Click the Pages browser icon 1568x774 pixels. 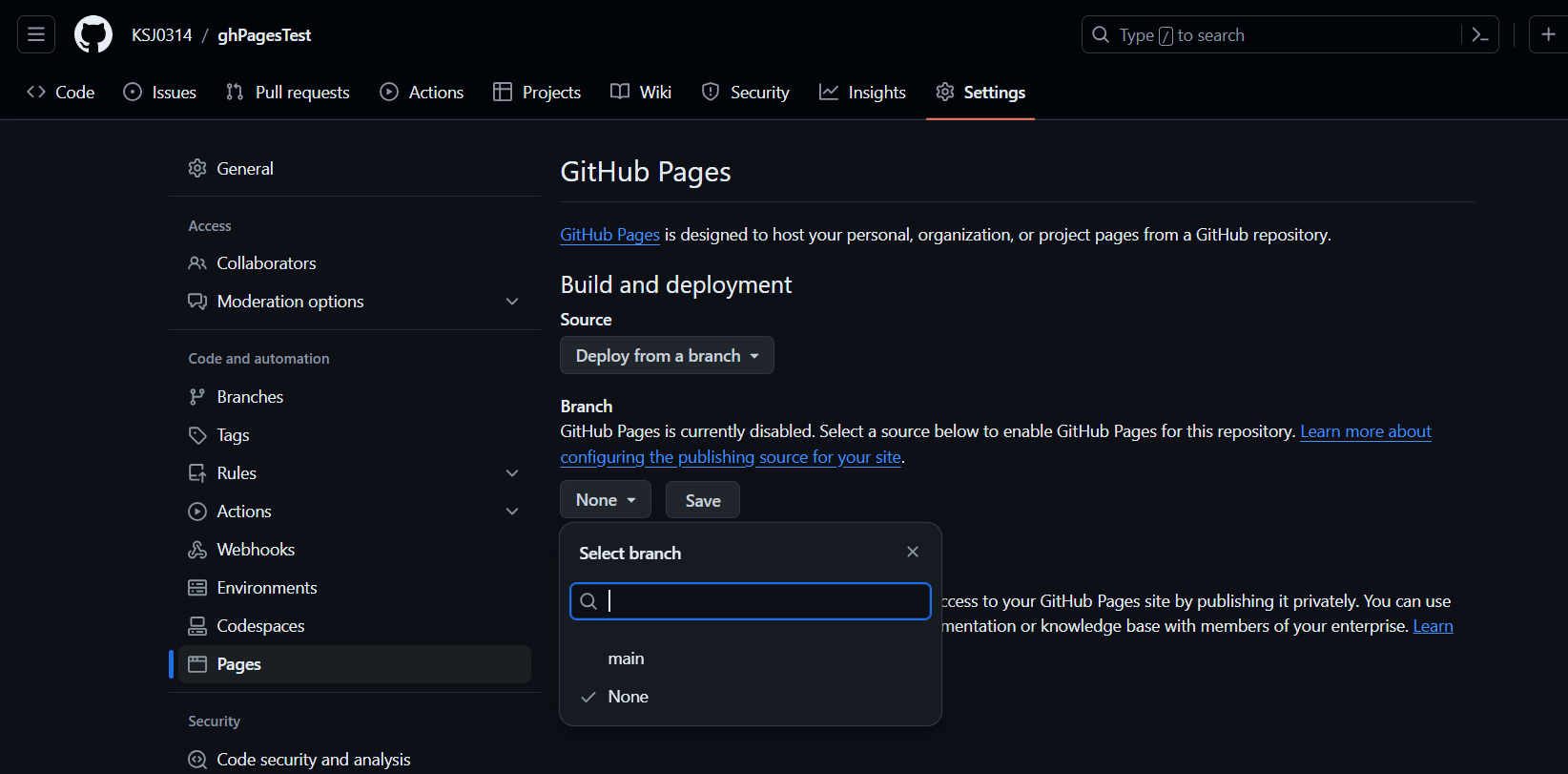click(197, 664)
